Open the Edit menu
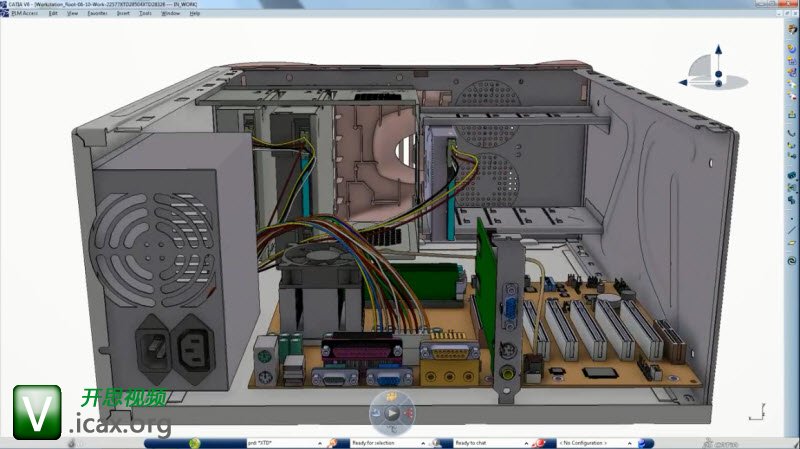The height and width of the screenshot is (449, 800). 53,13
